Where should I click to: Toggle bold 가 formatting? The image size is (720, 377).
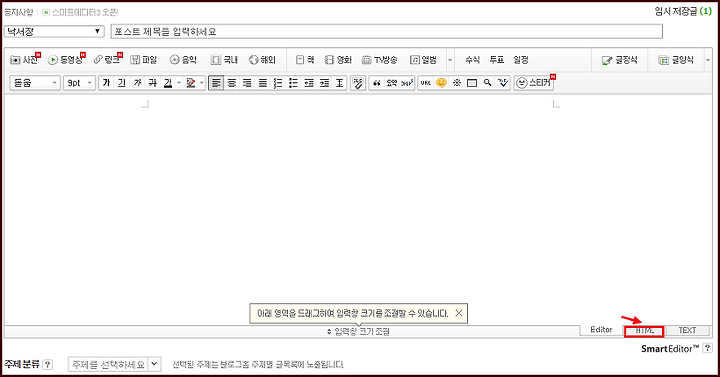(106, 83)
